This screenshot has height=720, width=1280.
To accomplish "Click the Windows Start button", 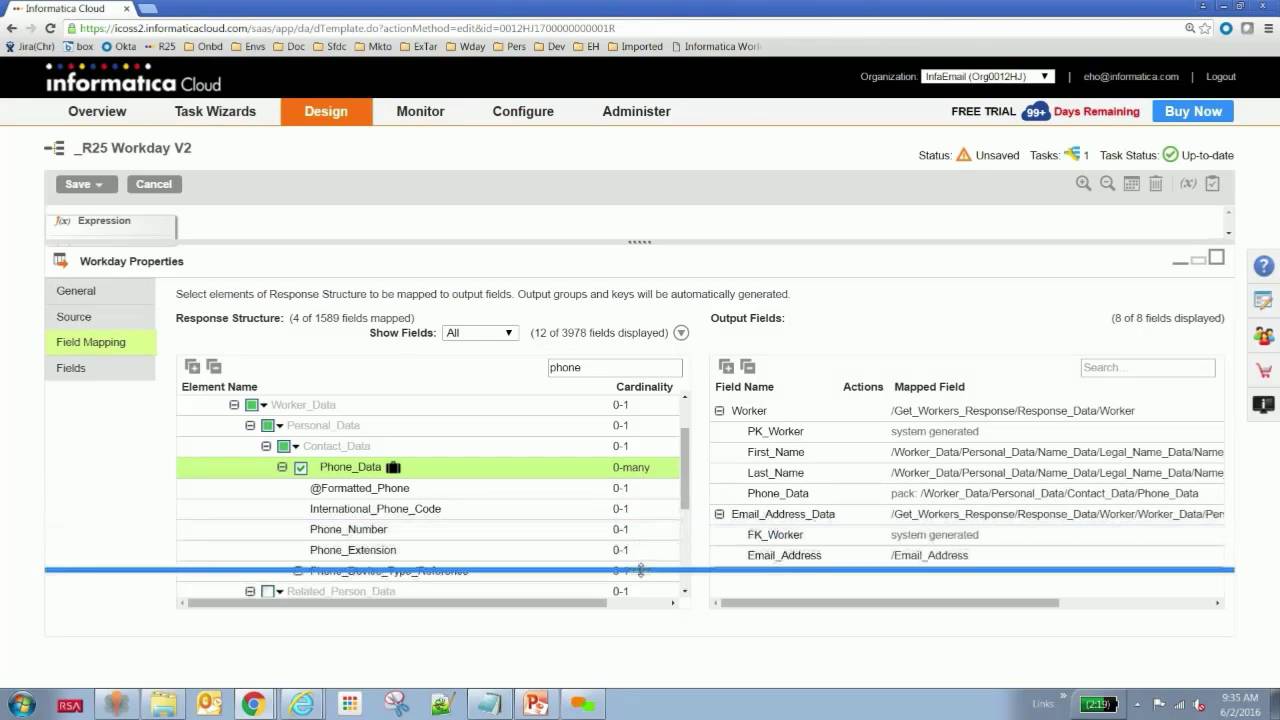I will coord(21,704).
